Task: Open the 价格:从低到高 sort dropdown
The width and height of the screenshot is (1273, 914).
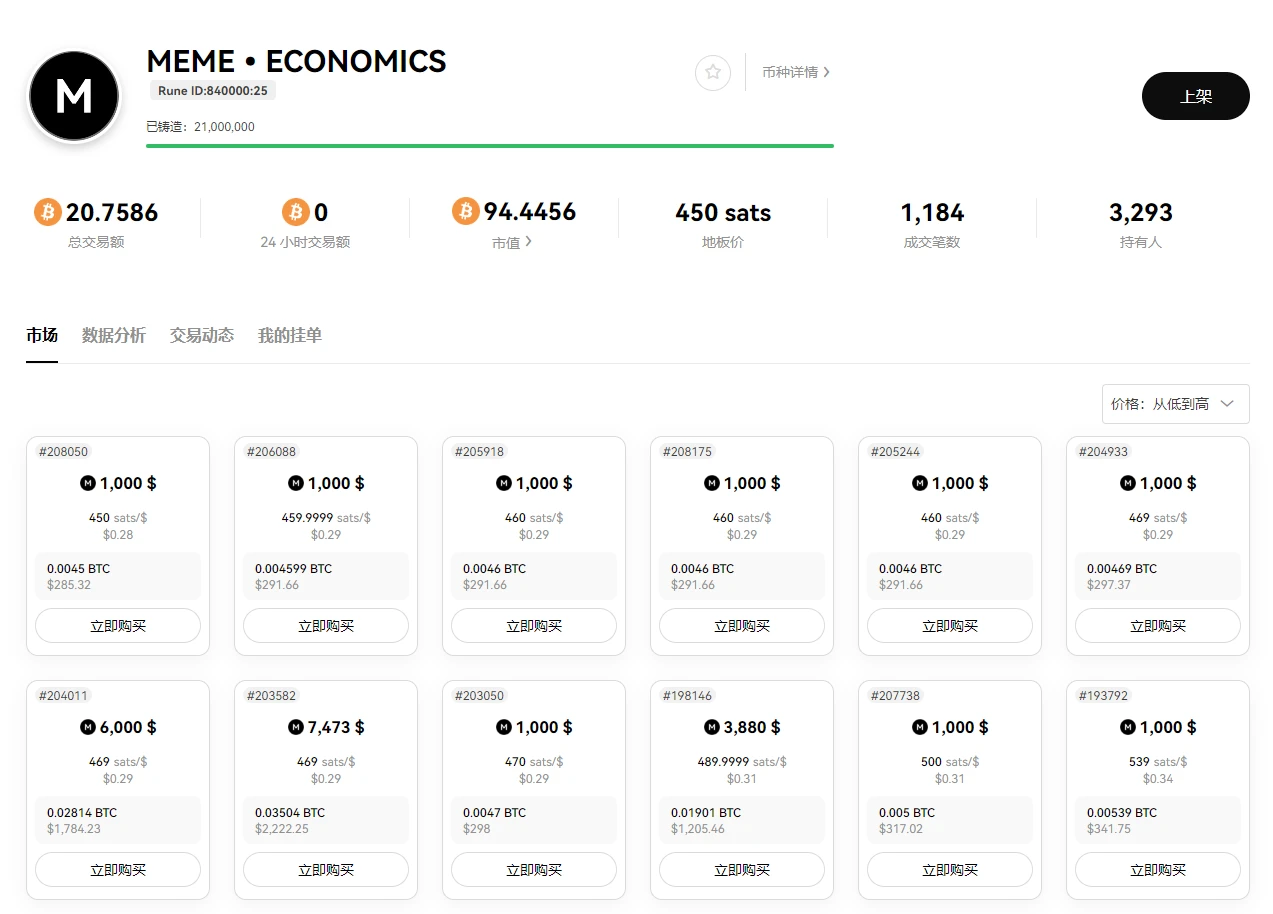Action: pos(1175,404)
